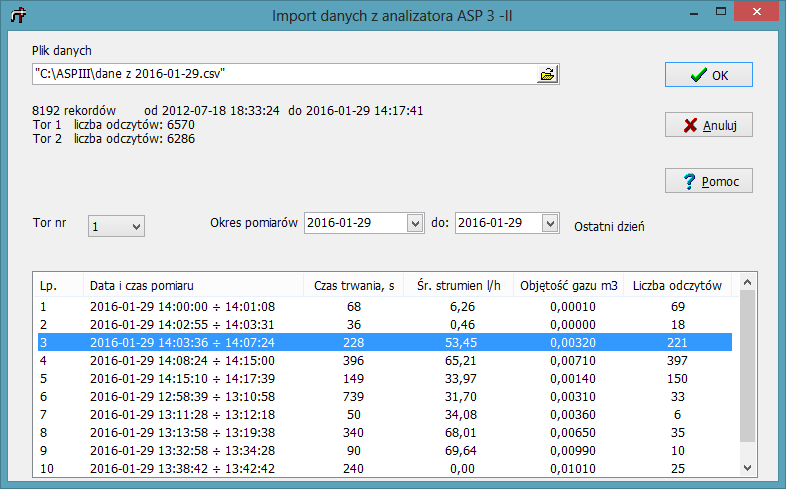This screenshot has width=786, height=489.
Task: Click flow value 6,26 in row 1
Action: point(462,307)
